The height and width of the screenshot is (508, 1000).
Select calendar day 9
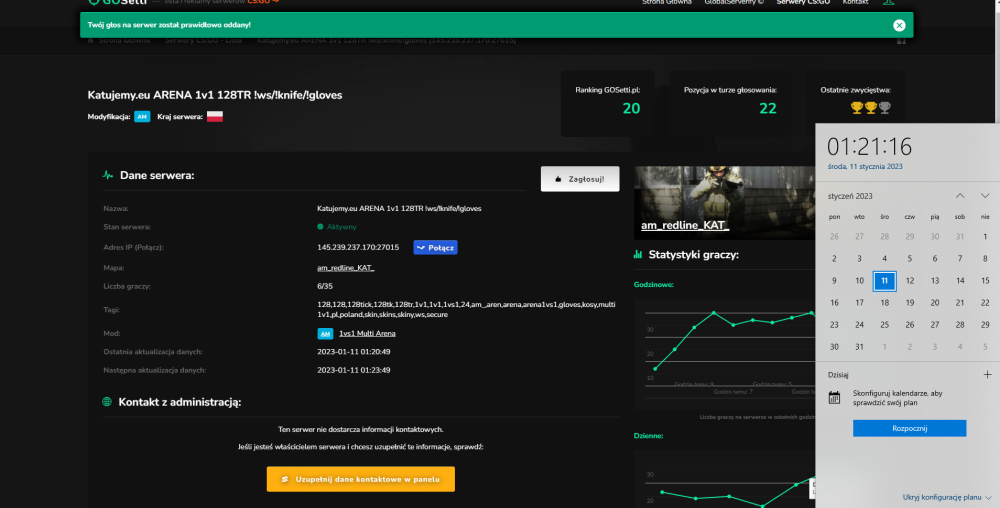(834, 280)
